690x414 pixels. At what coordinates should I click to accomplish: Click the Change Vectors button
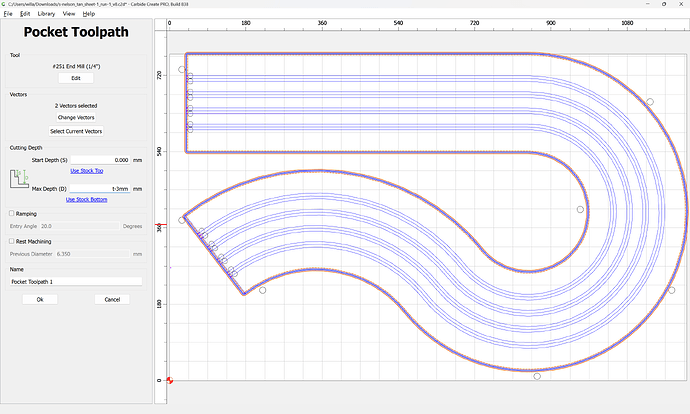[x=76, y=117]
